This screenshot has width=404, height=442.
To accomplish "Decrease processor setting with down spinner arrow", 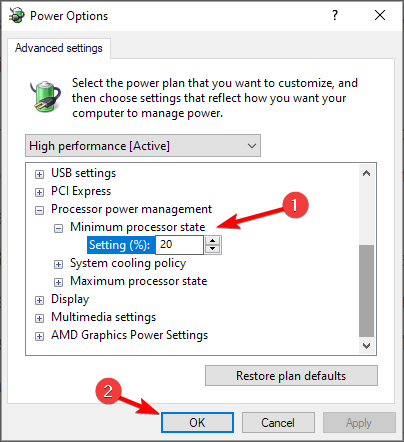I will coord(213,249).
